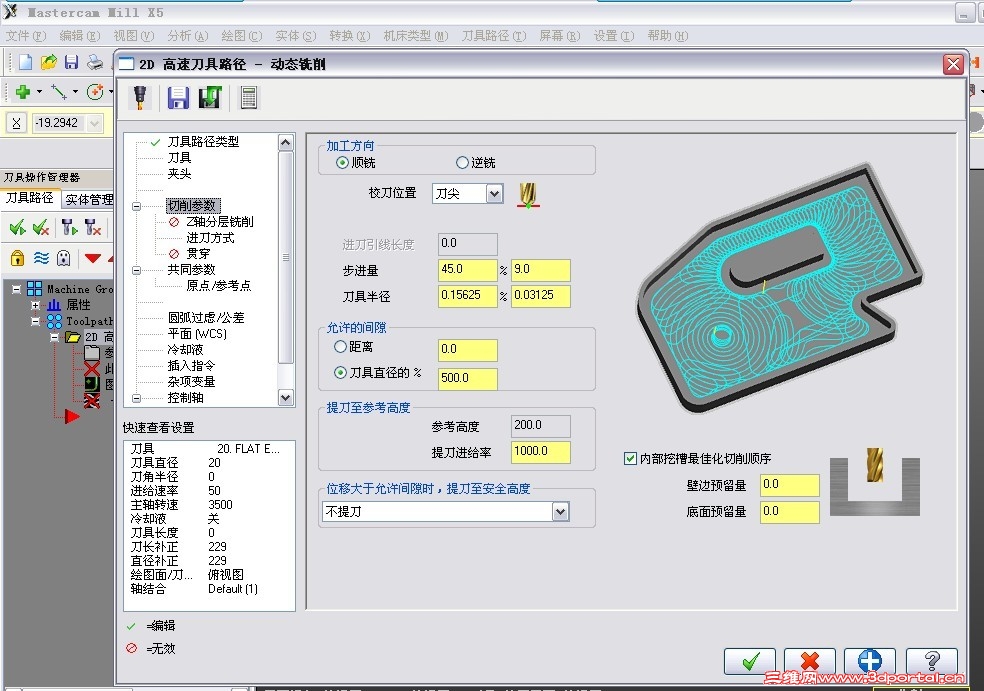Click the parameter tree scroll up arrow
The image size is (984, 691).
pos(286,143)
